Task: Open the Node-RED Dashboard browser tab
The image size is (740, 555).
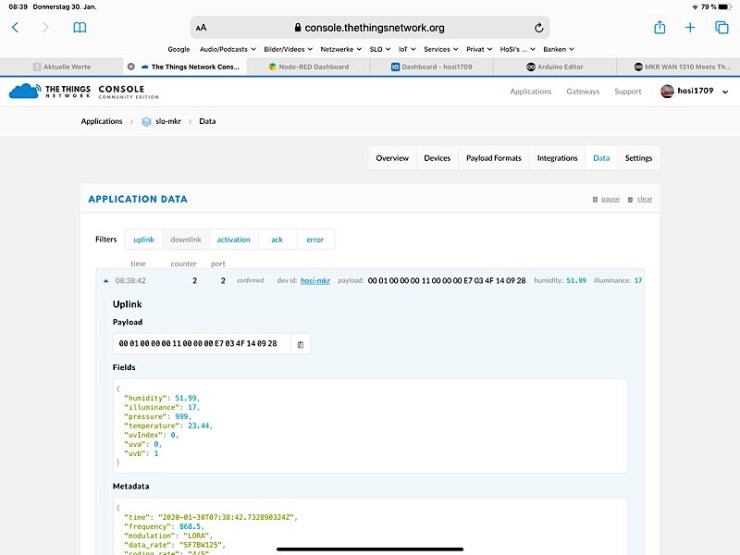Action: coord(309,67)
